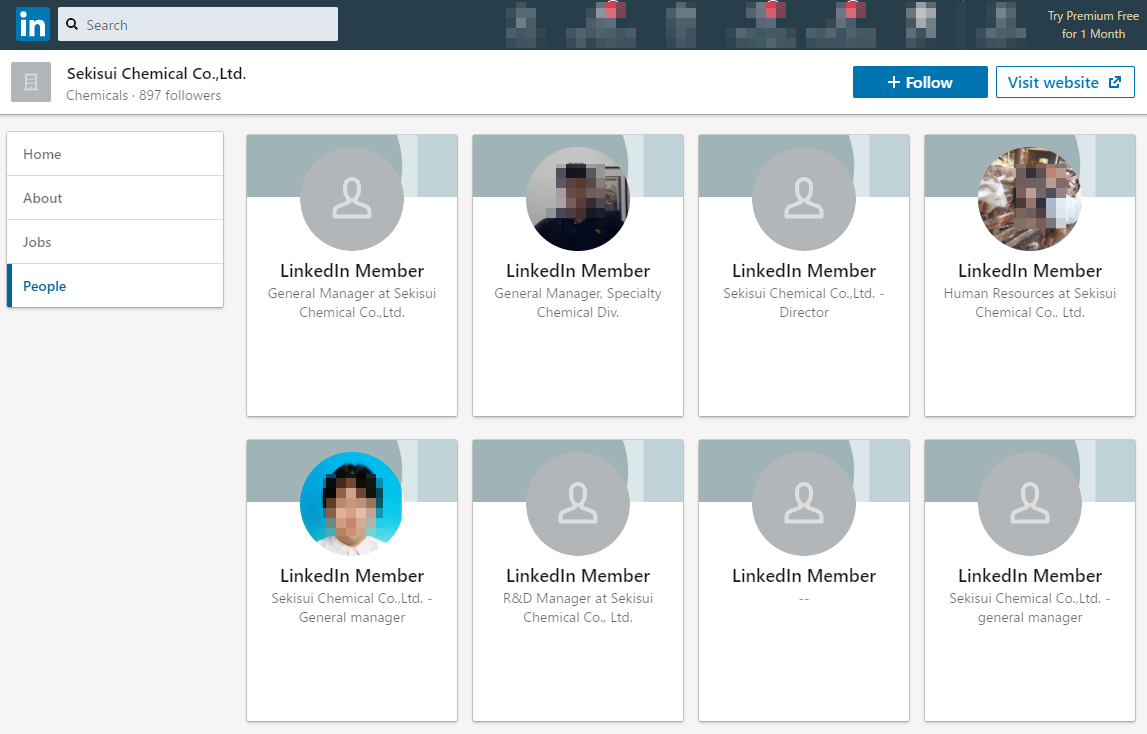Open the About tab in sidebar
The image size is (1147, 734).
pos(115,198)
